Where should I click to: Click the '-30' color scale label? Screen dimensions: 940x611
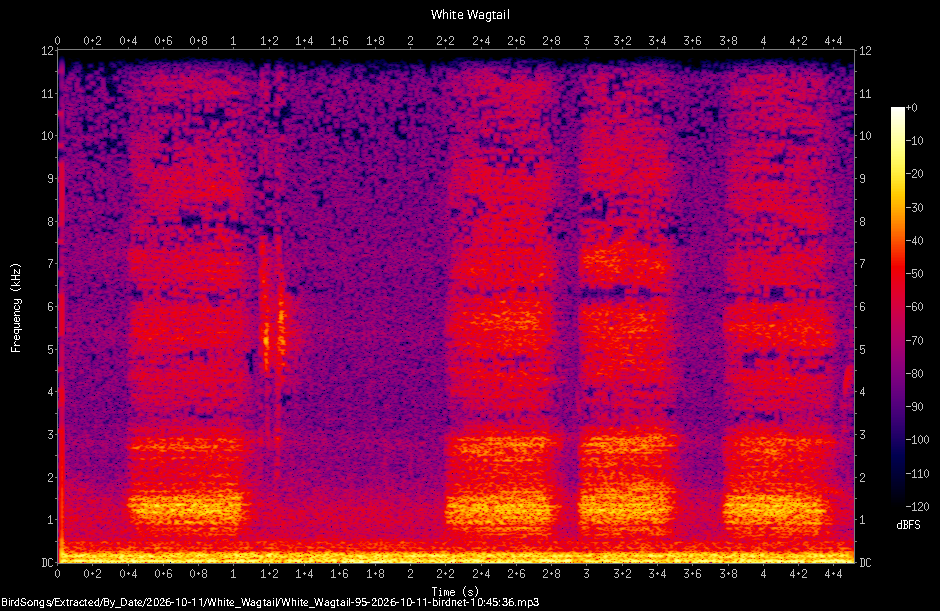point(914,207)
